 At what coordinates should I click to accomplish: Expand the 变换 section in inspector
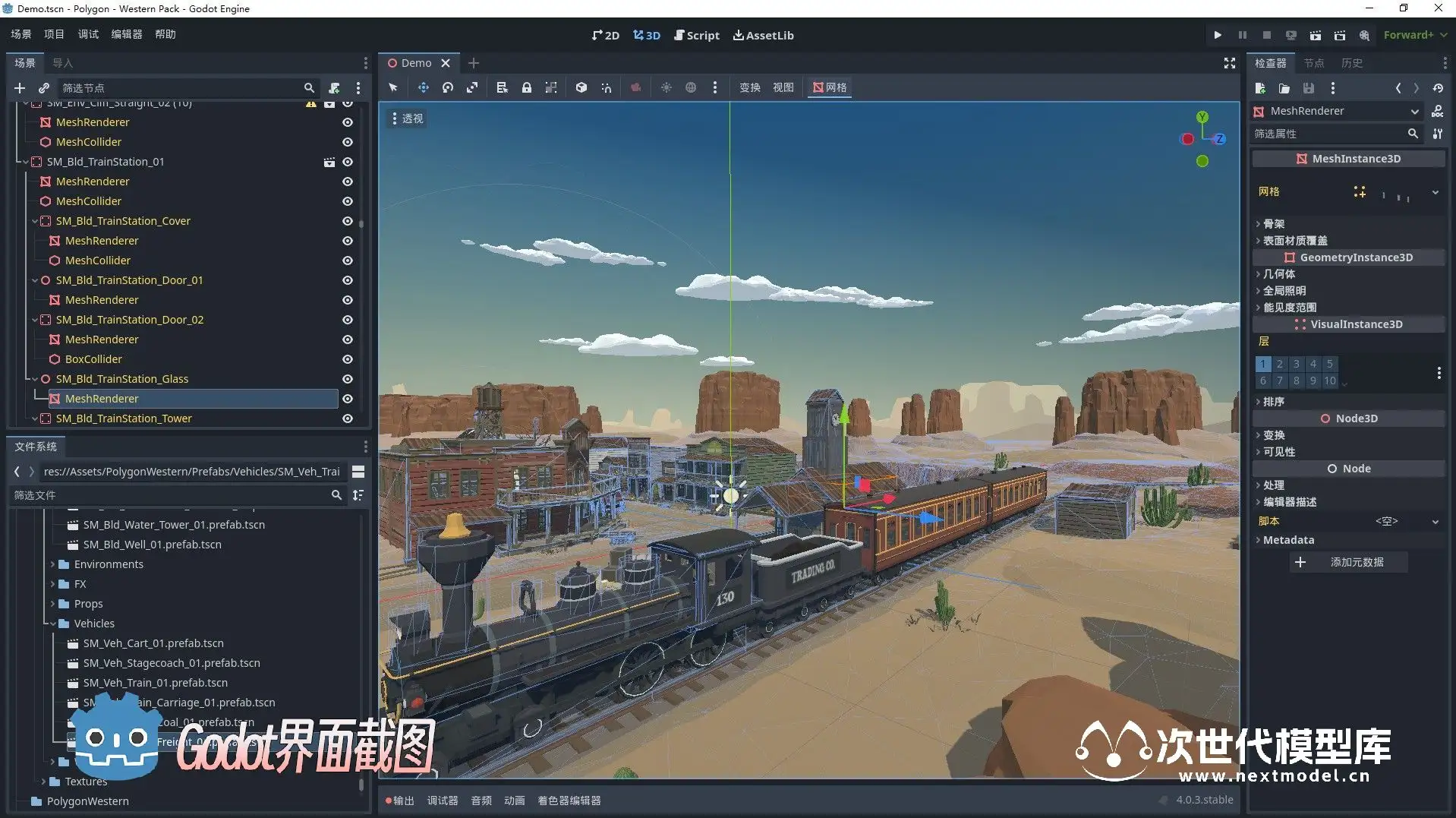pyautogui.click(x=1273, y=435)
